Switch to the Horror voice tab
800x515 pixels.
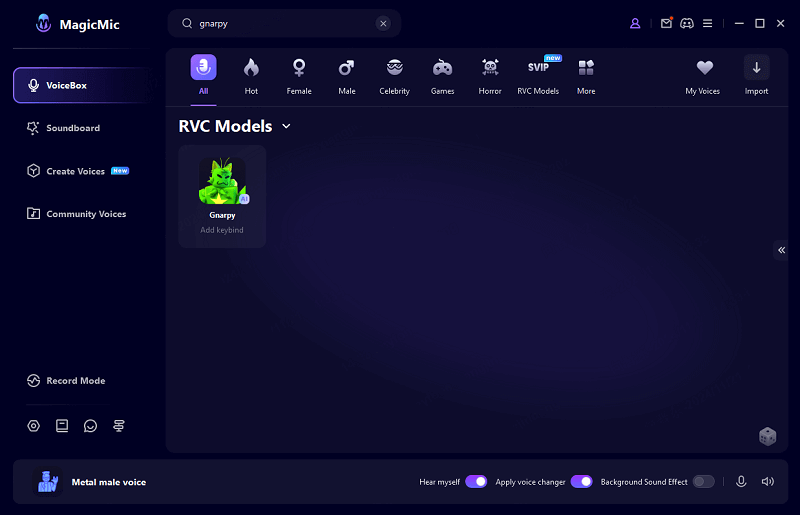coord(490,76)
